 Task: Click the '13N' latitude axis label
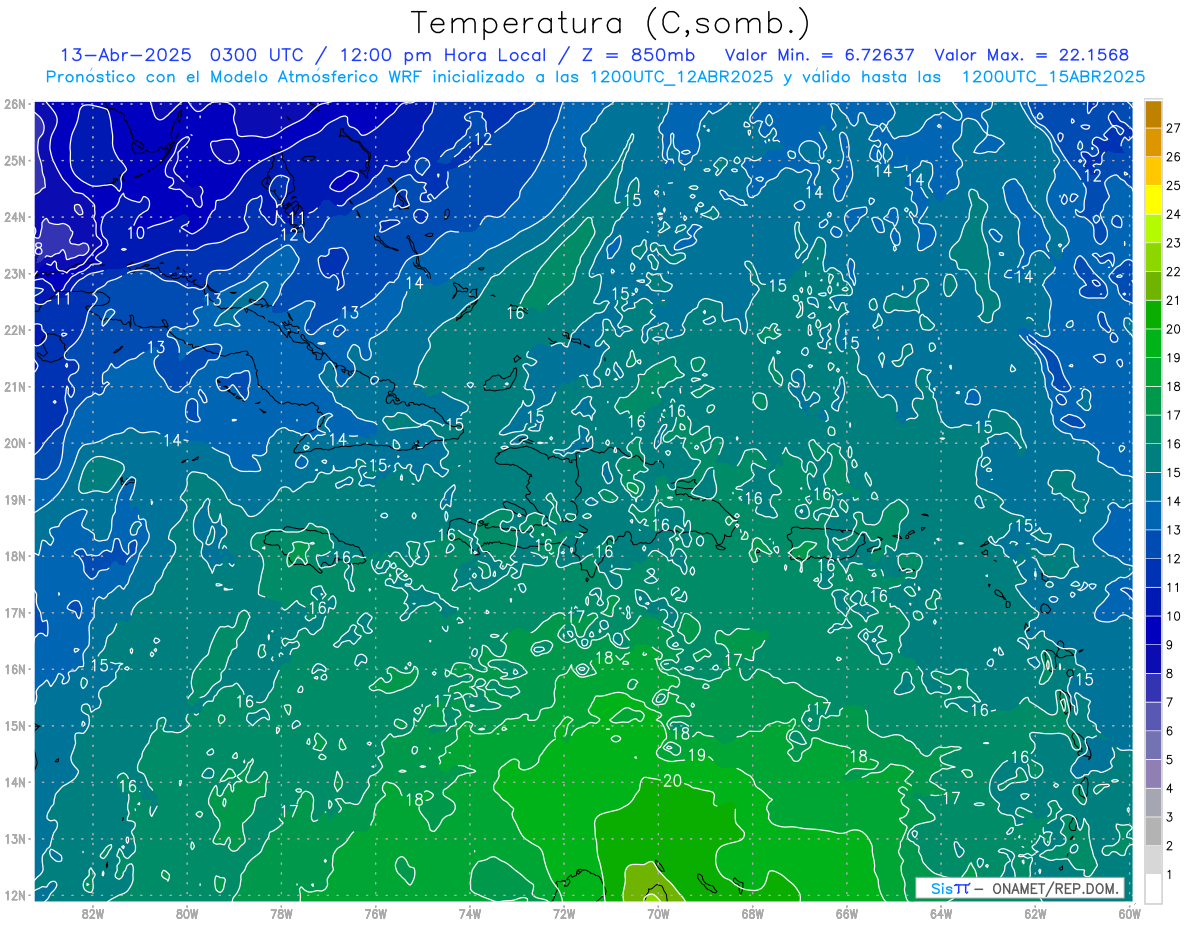pyautogui.click(x=14, y=838)
